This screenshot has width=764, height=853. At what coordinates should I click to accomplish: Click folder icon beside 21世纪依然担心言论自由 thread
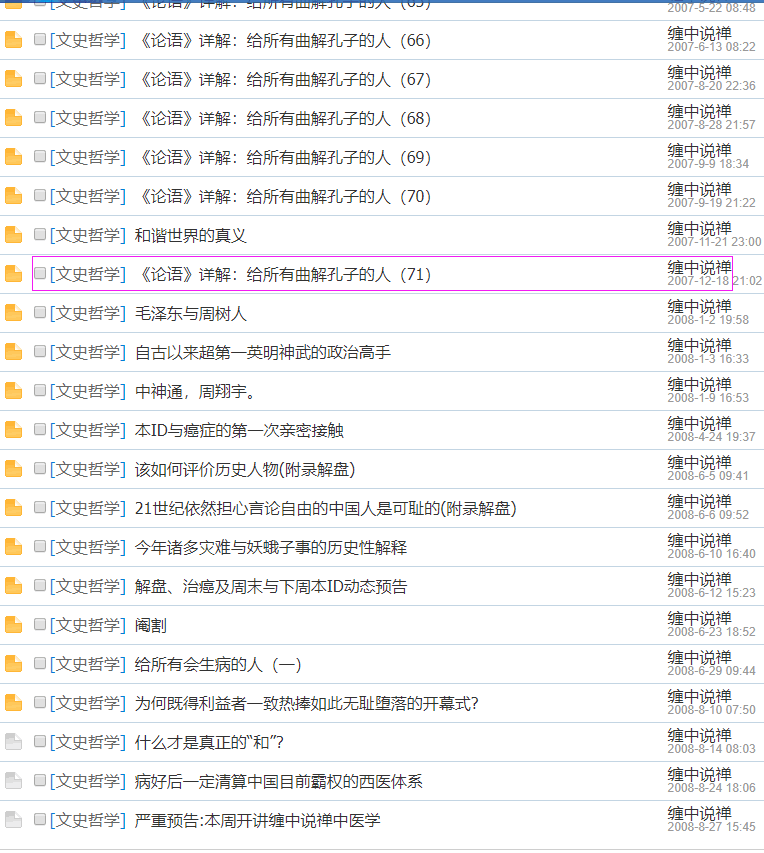[14, 508]
